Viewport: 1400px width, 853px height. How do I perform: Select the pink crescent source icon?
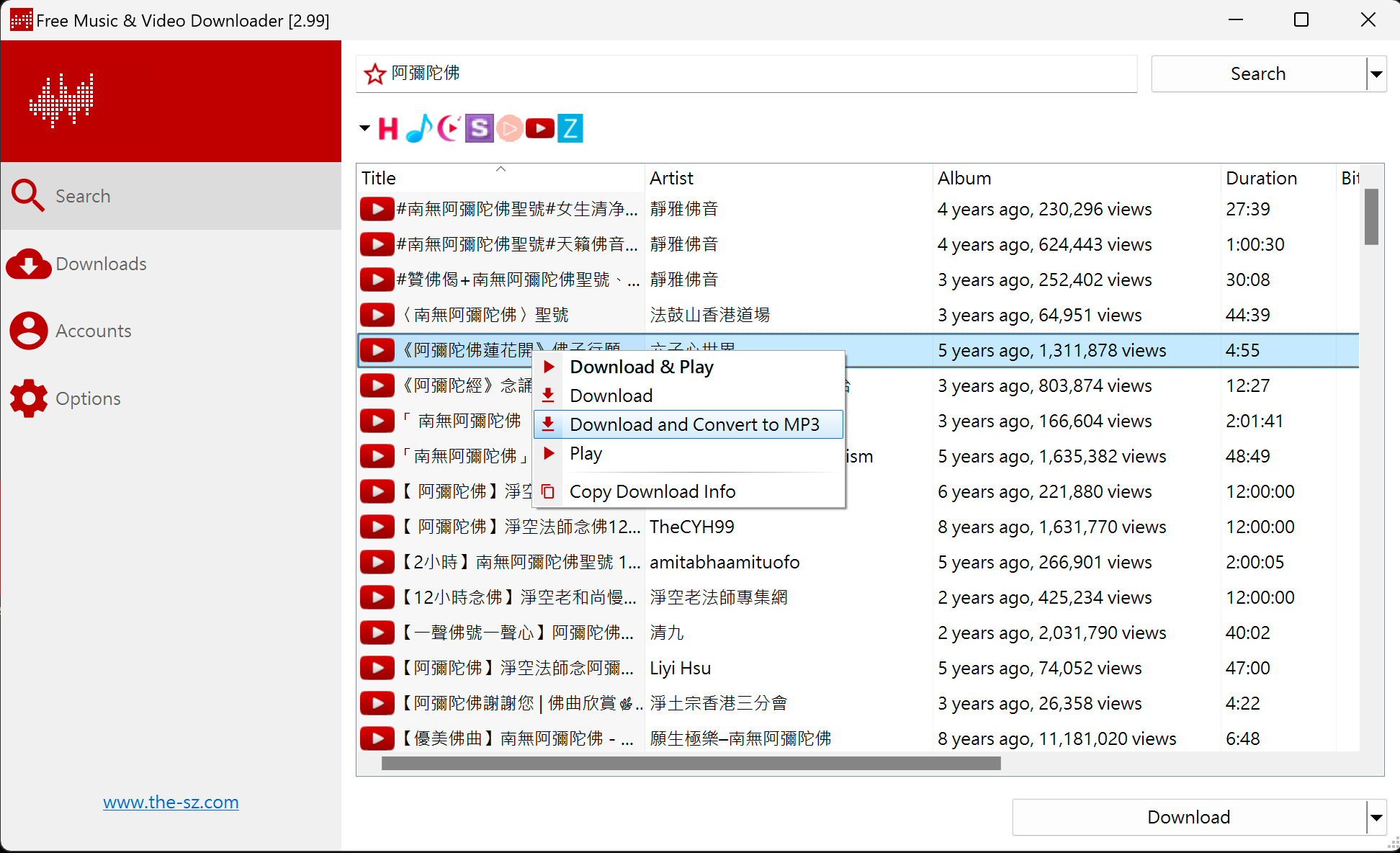[x=448, y=128]
